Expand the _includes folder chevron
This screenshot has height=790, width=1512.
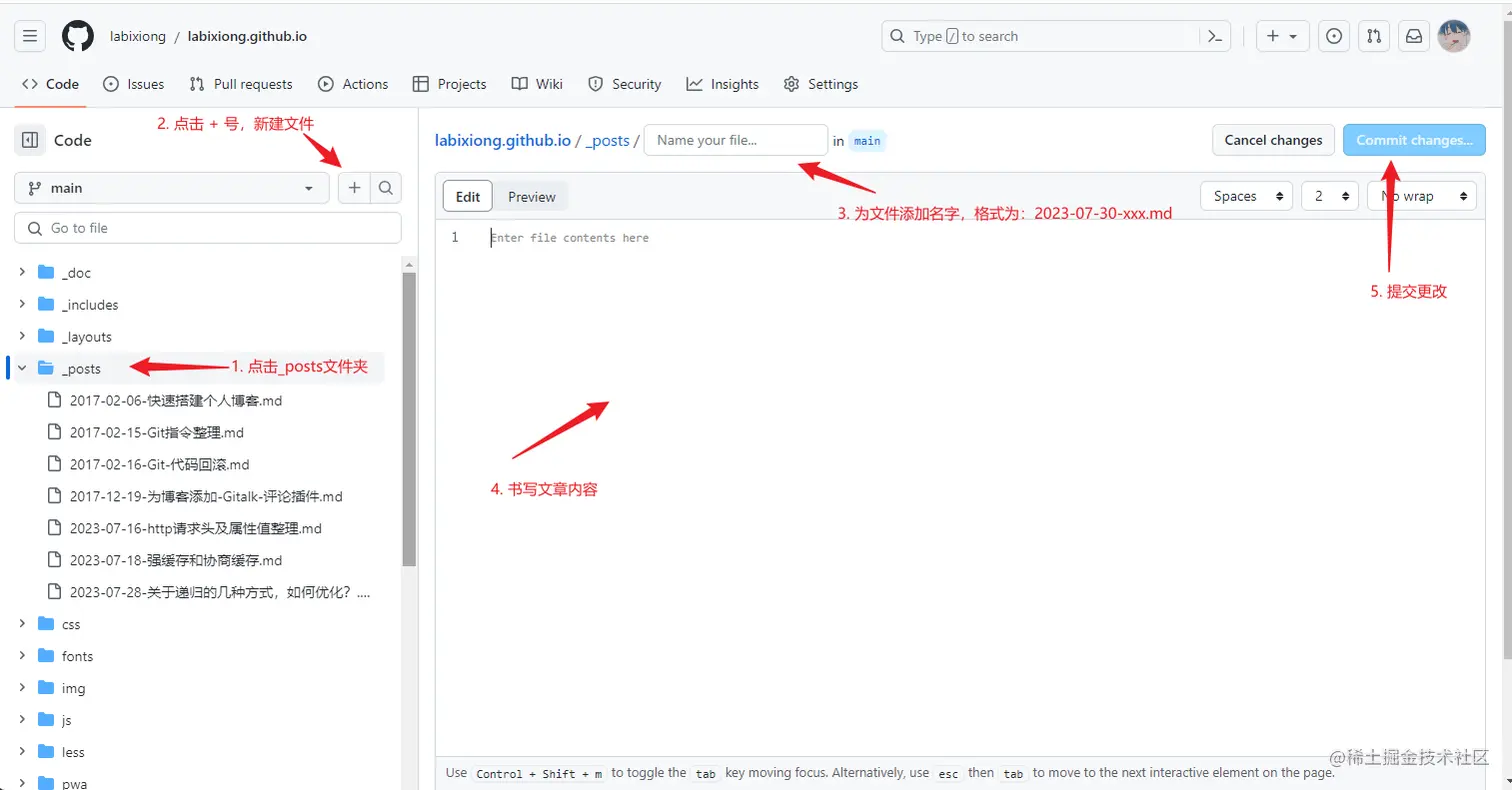22,304
